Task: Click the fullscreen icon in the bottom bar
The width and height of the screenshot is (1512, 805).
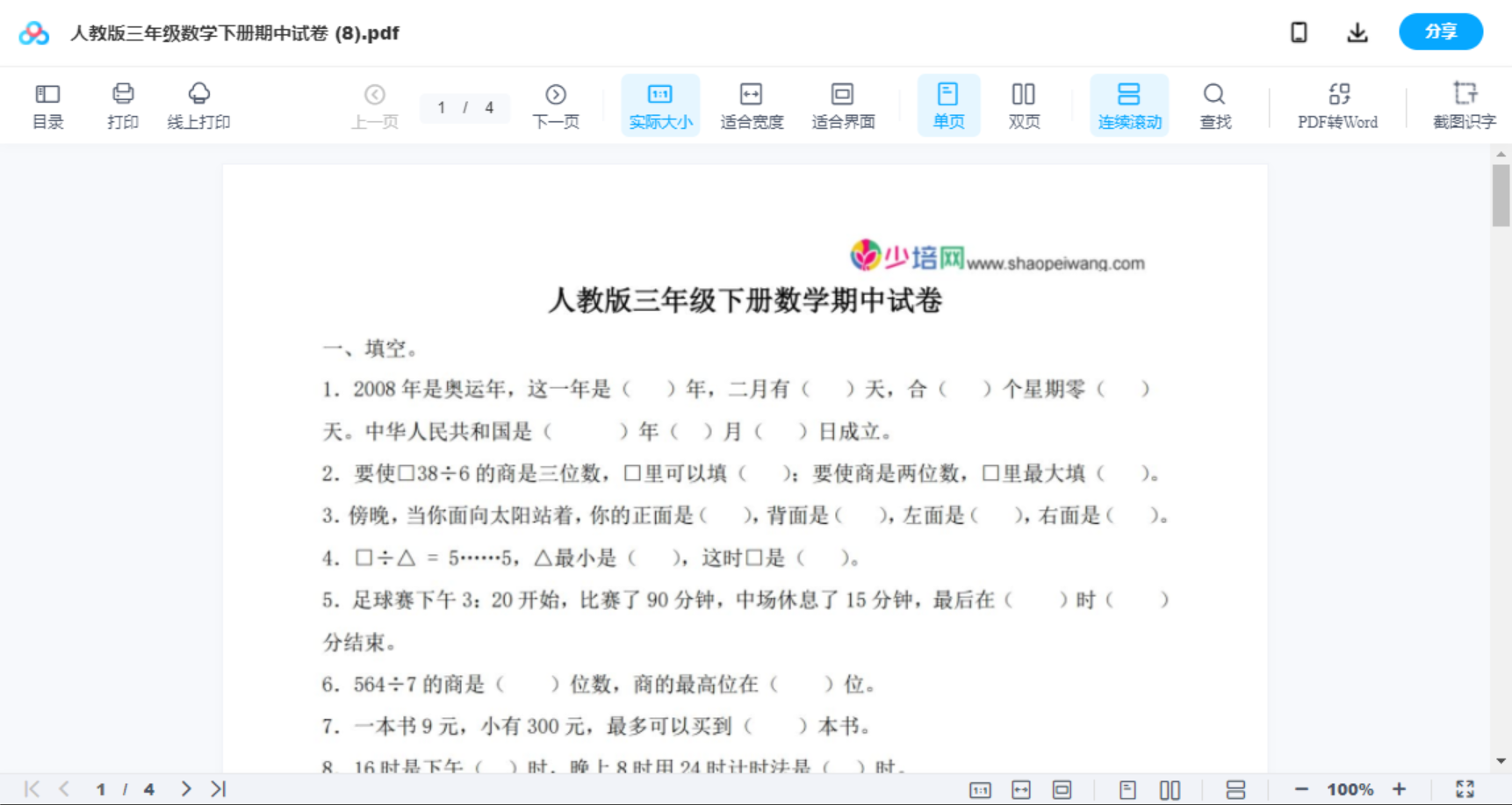Action: [1465, 788]
